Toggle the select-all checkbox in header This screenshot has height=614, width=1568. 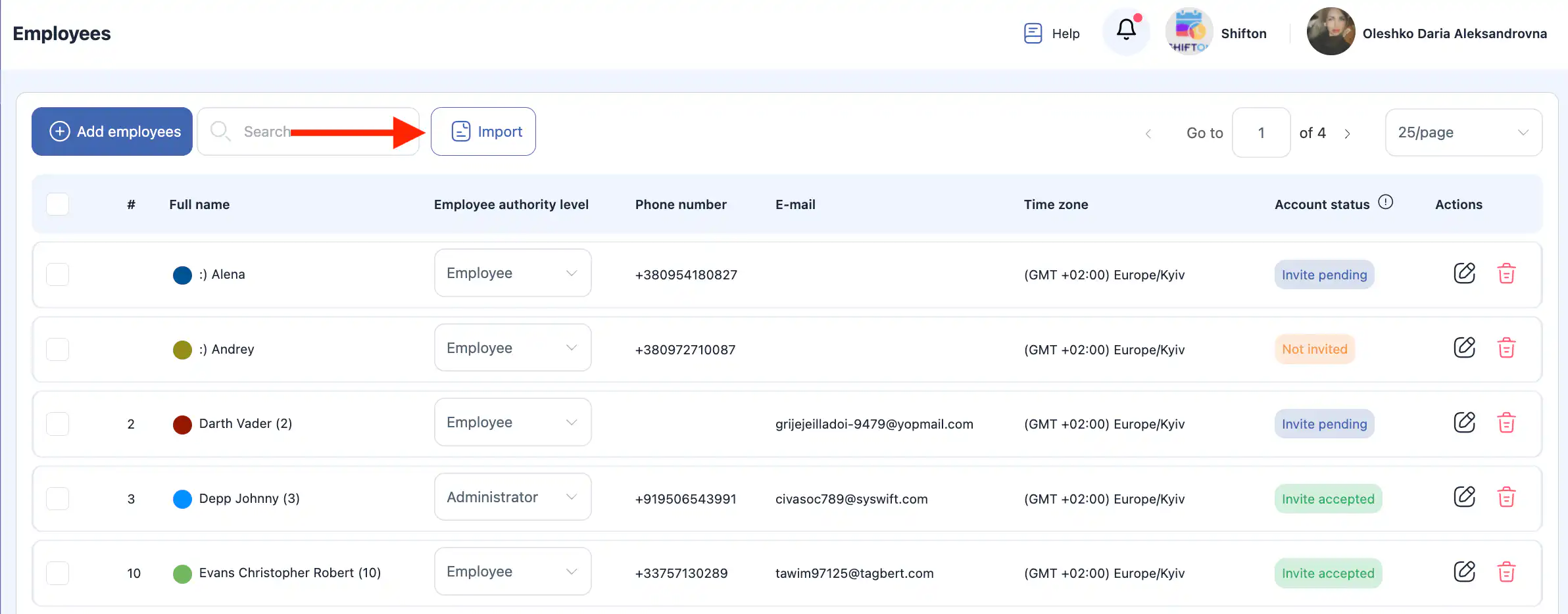point(58,204)
